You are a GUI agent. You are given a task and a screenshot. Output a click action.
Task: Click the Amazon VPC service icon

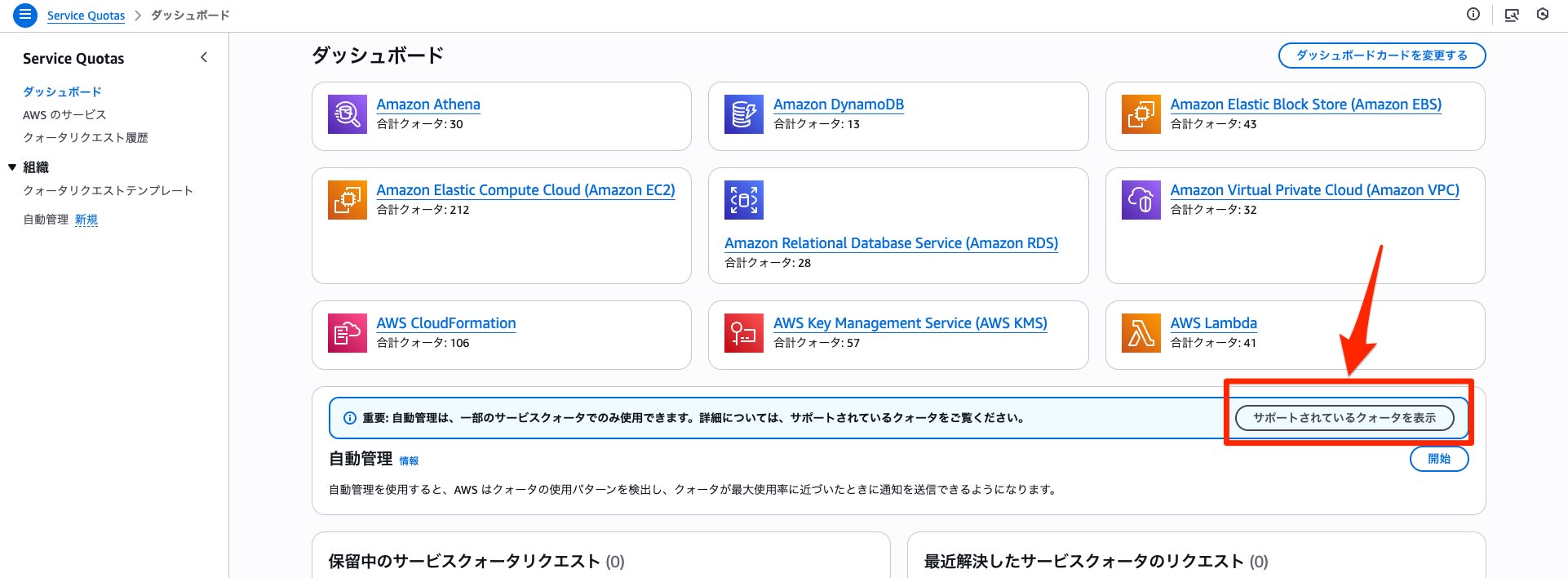1141,200
